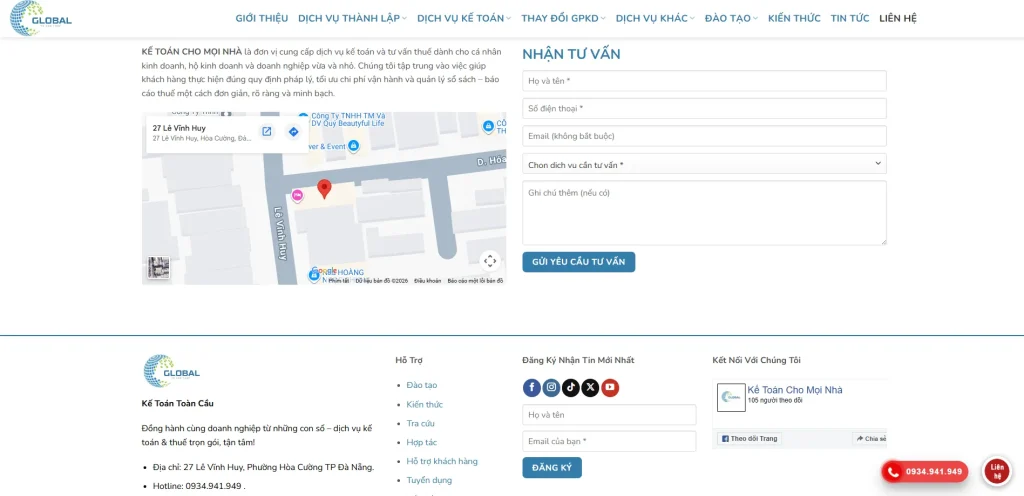Open the X (Twitter) social icon

coord(590,388)
